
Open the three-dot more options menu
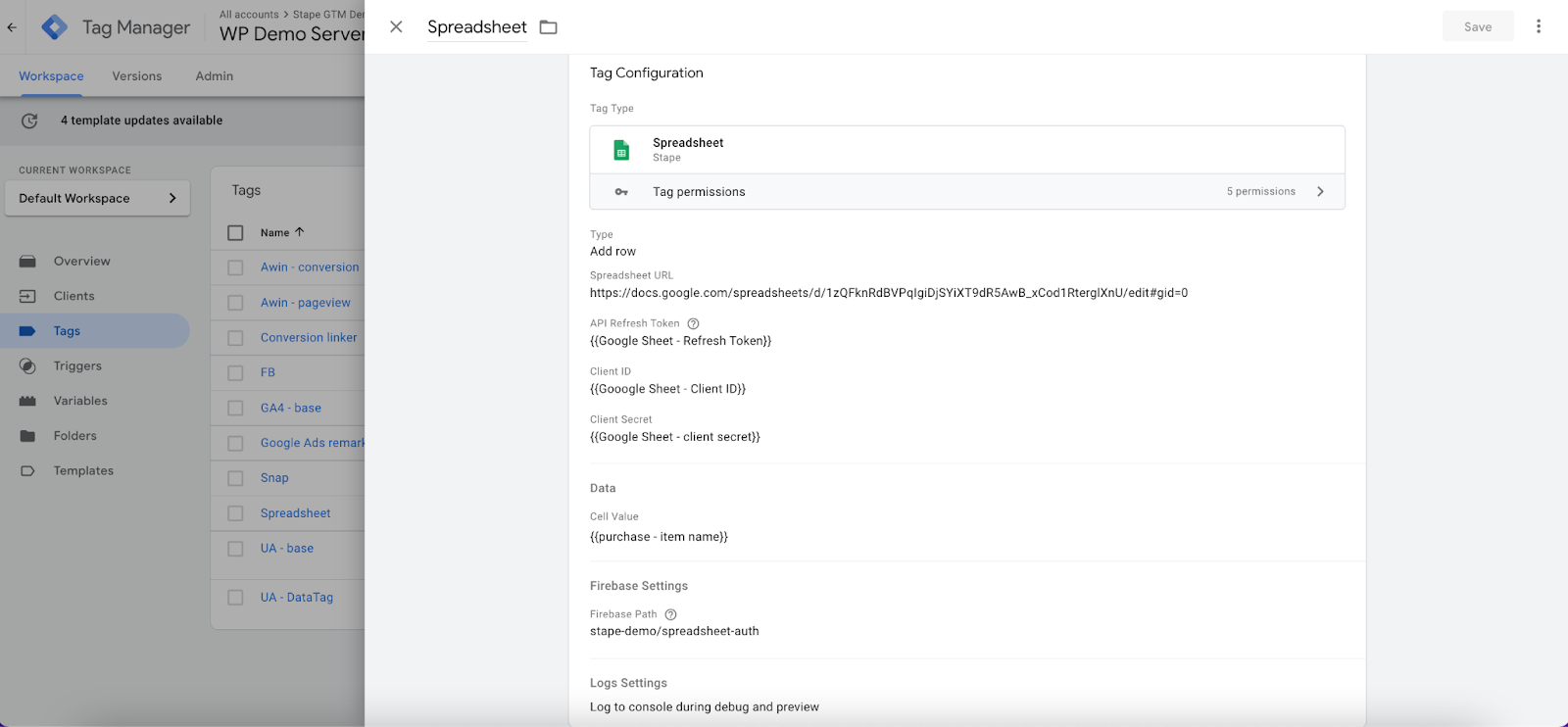(x=1539, y=26)
